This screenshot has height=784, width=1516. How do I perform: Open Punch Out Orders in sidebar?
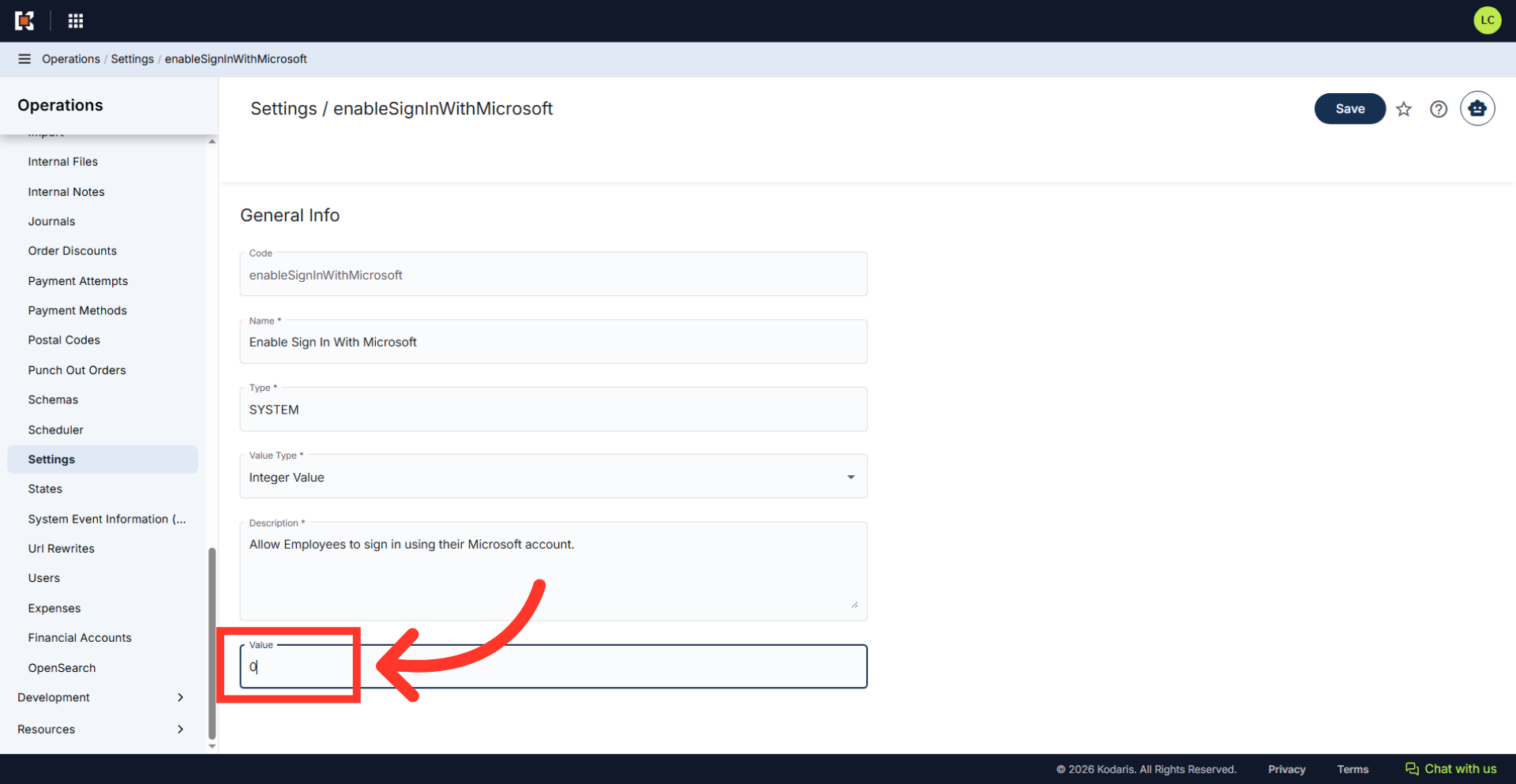coord(77,370)
